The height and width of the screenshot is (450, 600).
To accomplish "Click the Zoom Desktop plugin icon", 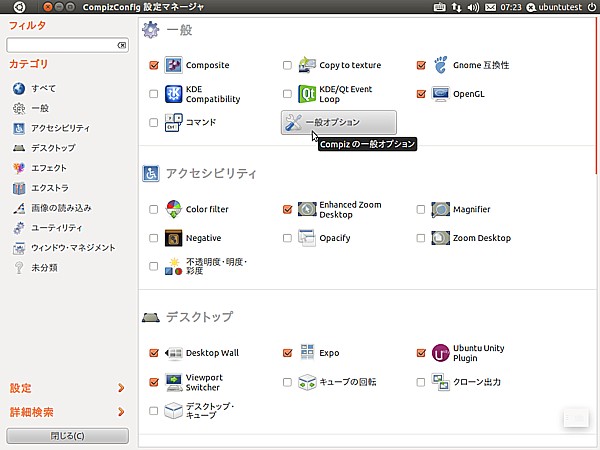I will click(x=440, y=238).
